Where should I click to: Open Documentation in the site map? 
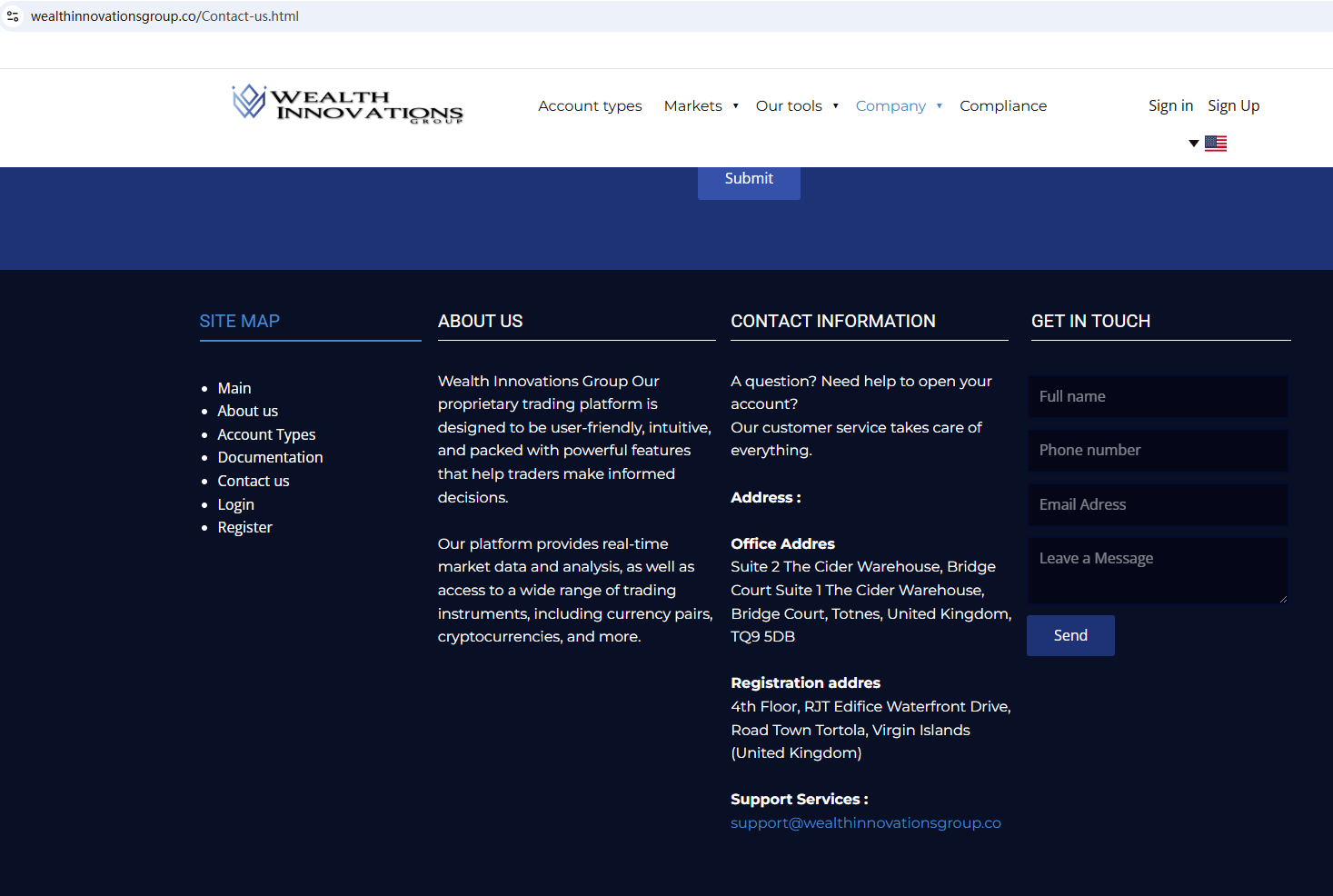pyautogui.click(x=270, y=458)
